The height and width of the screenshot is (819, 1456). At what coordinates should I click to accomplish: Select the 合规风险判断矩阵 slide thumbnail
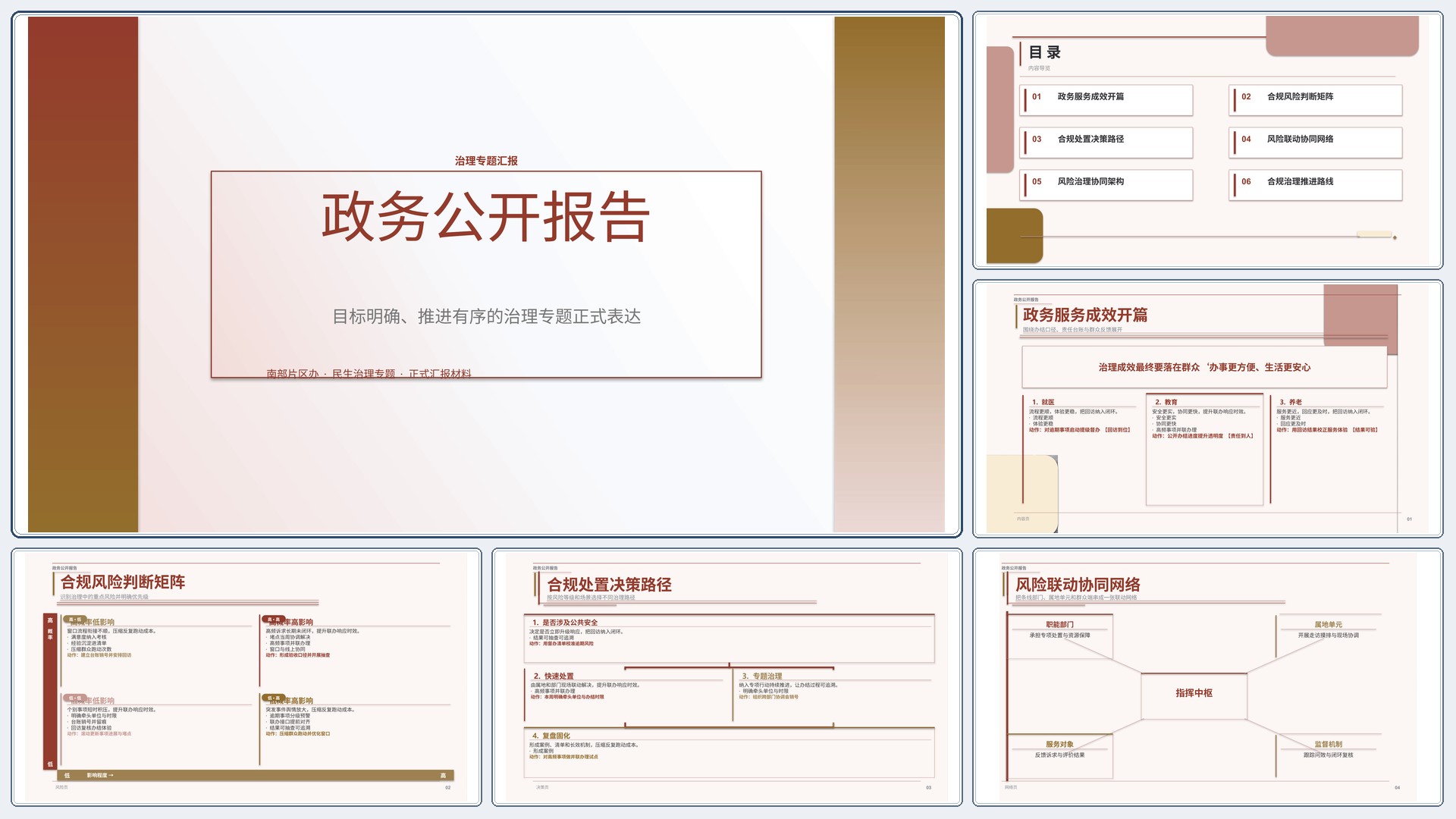[246, 677]
